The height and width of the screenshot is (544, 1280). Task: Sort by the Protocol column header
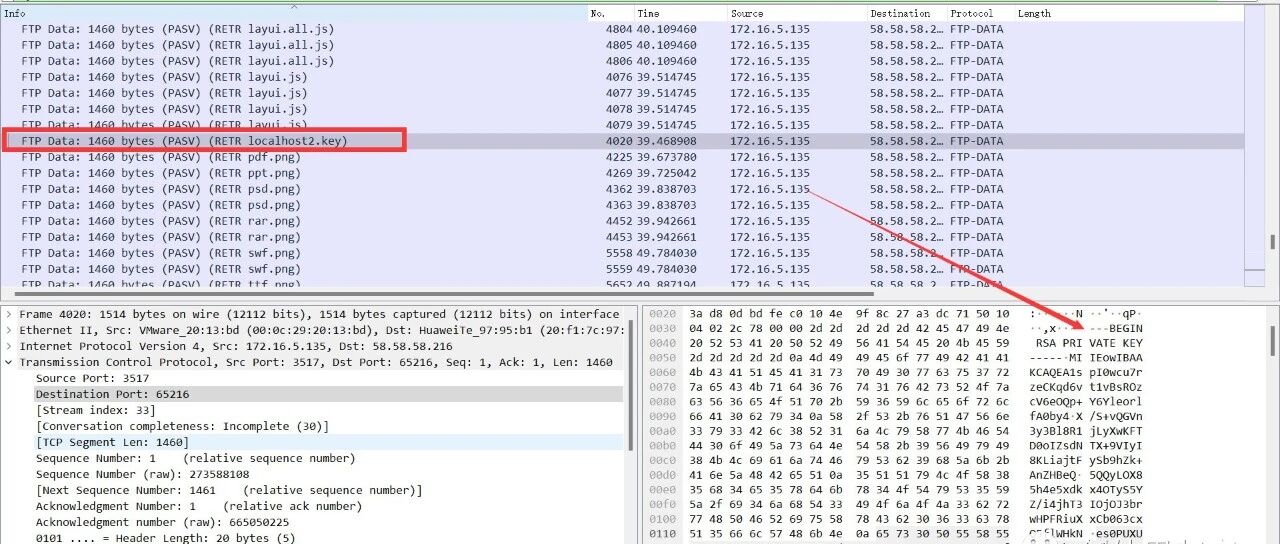click(981, 13)
